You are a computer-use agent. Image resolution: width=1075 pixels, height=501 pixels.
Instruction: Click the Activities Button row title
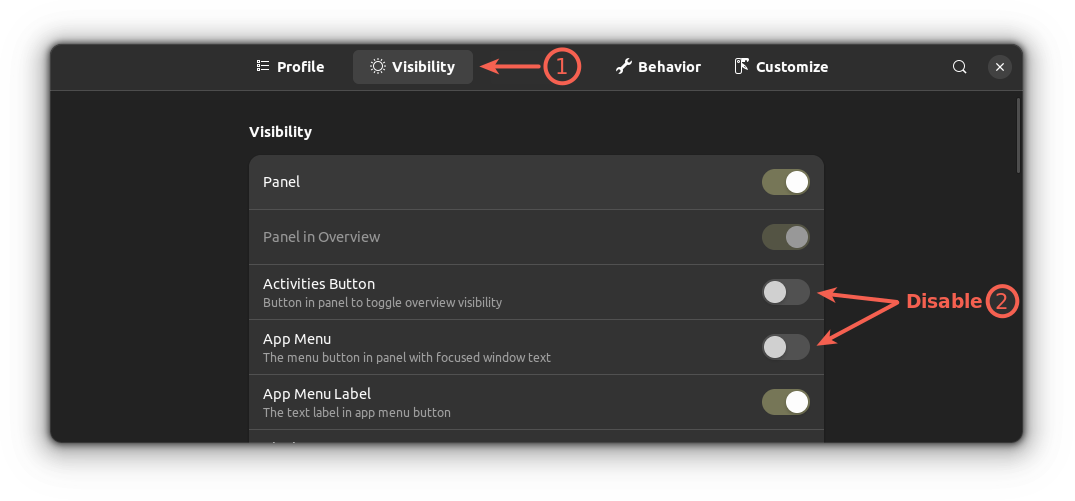point(319,284)
